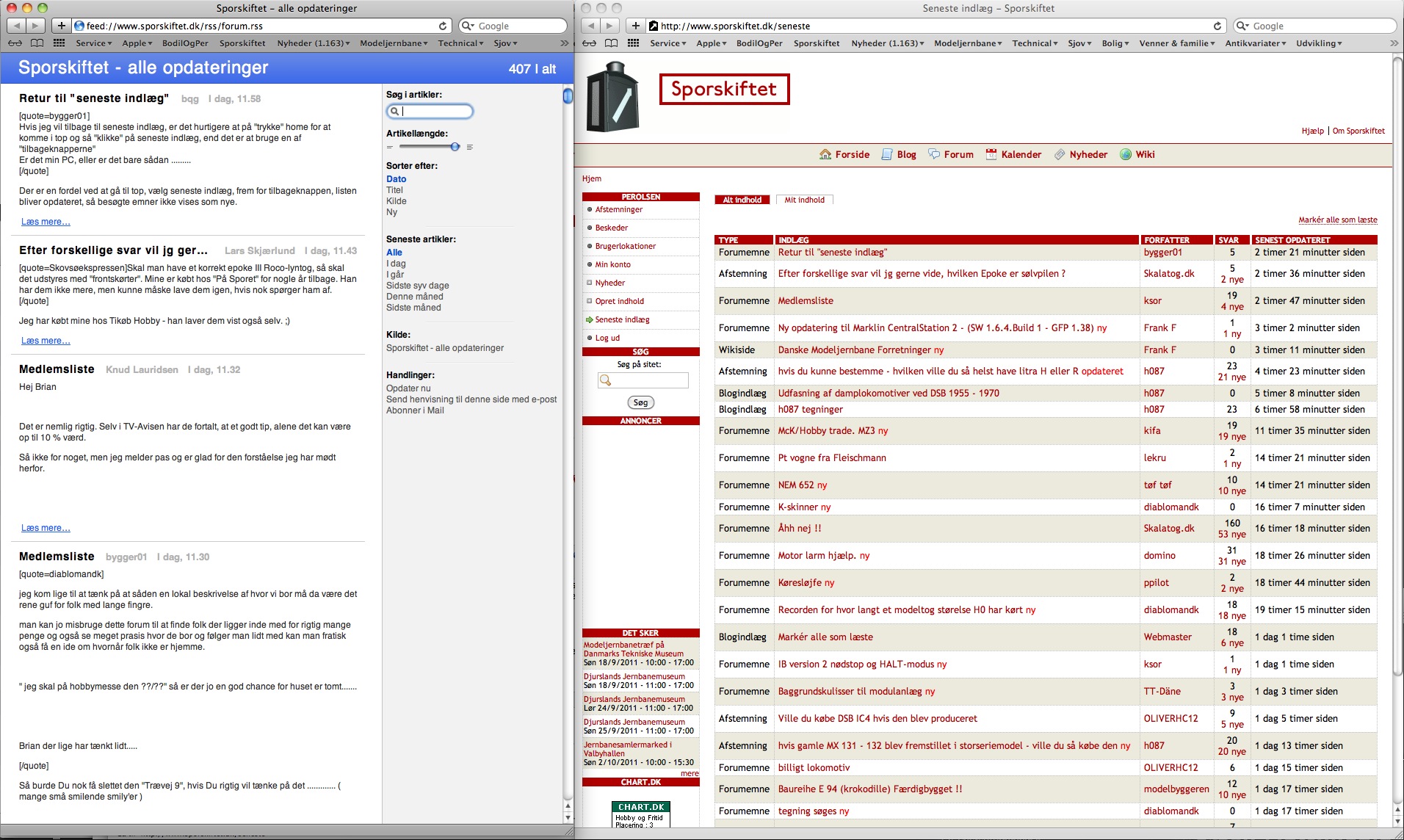Reload the RSS feed page in left window
Screen dimensions: 1404x840
tap(442, 26)
